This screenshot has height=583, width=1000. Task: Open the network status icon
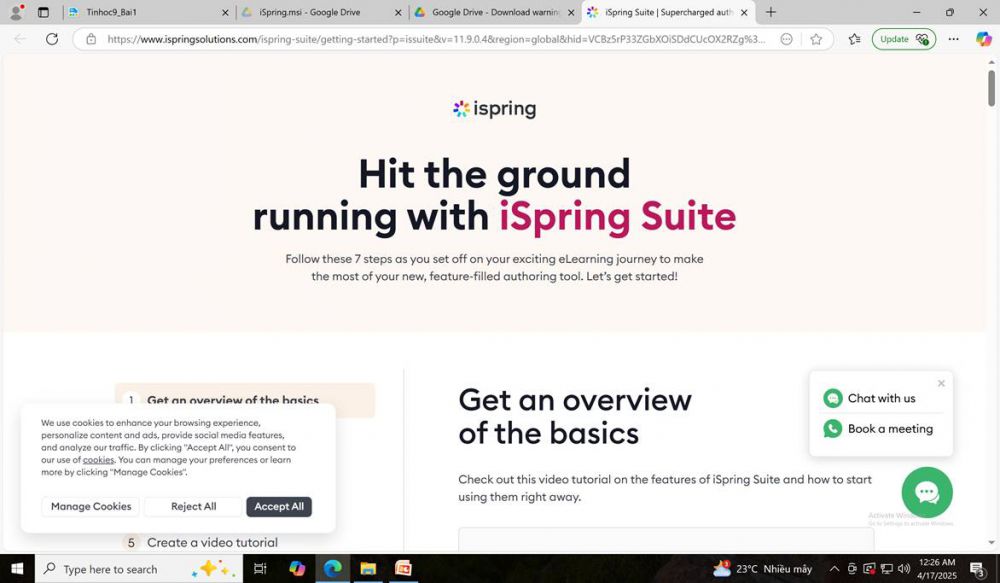pos(886,568)
